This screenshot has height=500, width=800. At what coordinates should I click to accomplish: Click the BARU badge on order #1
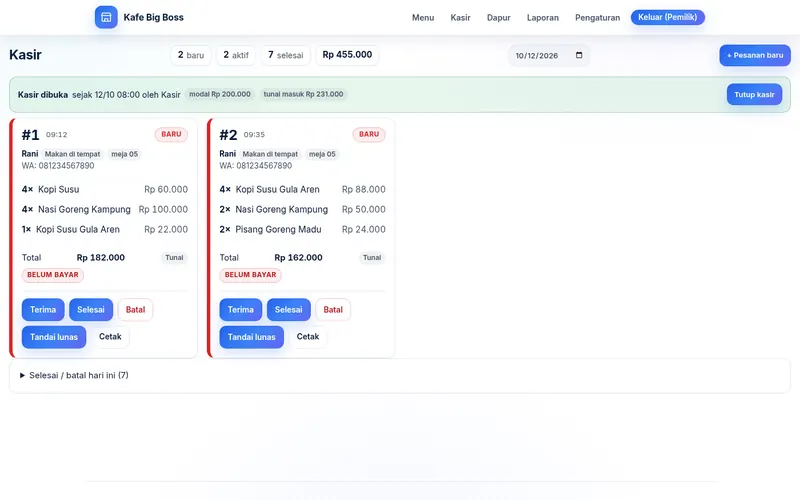pos(171,134)
